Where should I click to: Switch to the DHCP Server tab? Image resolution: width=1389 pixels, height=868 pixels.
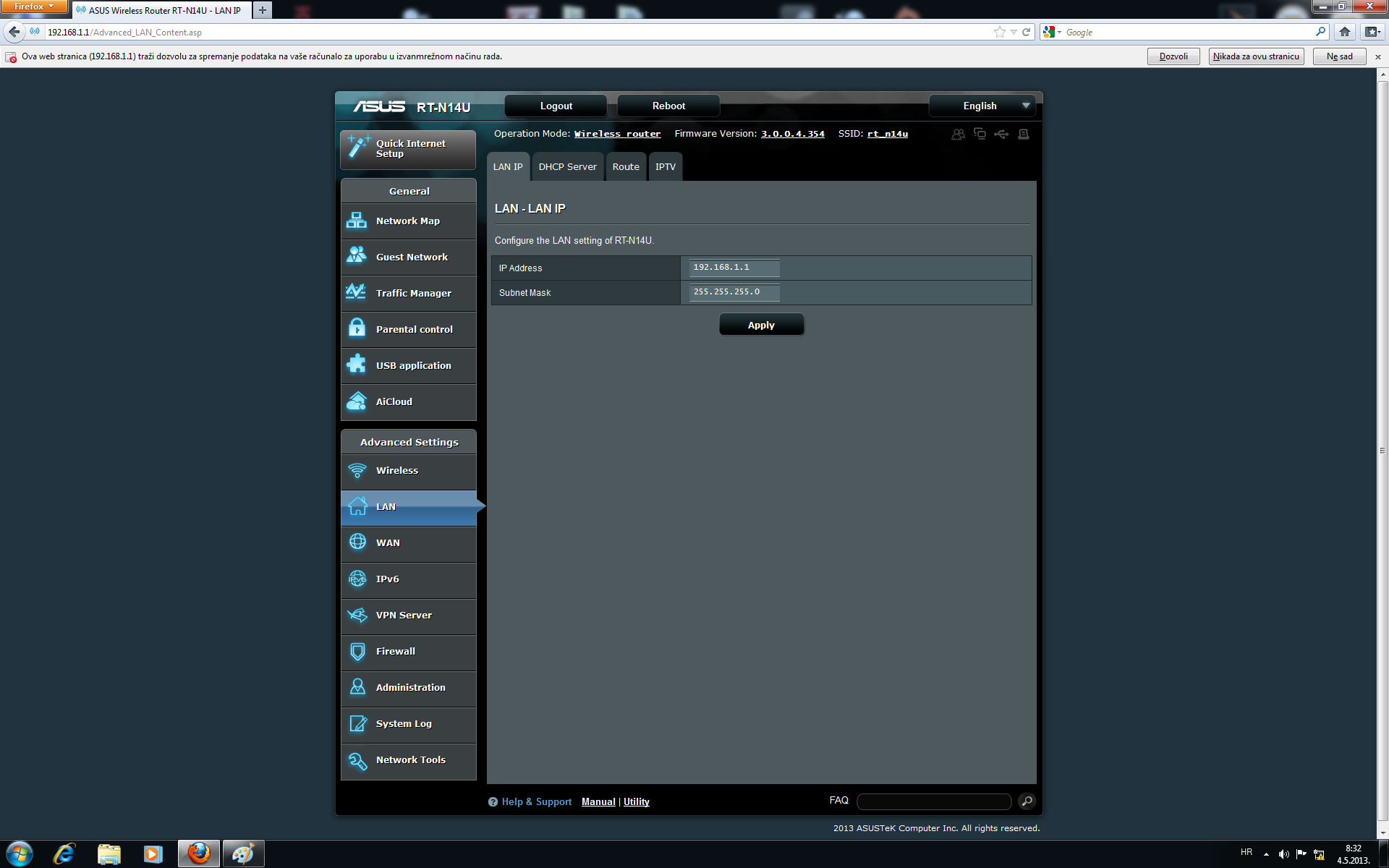568,166
